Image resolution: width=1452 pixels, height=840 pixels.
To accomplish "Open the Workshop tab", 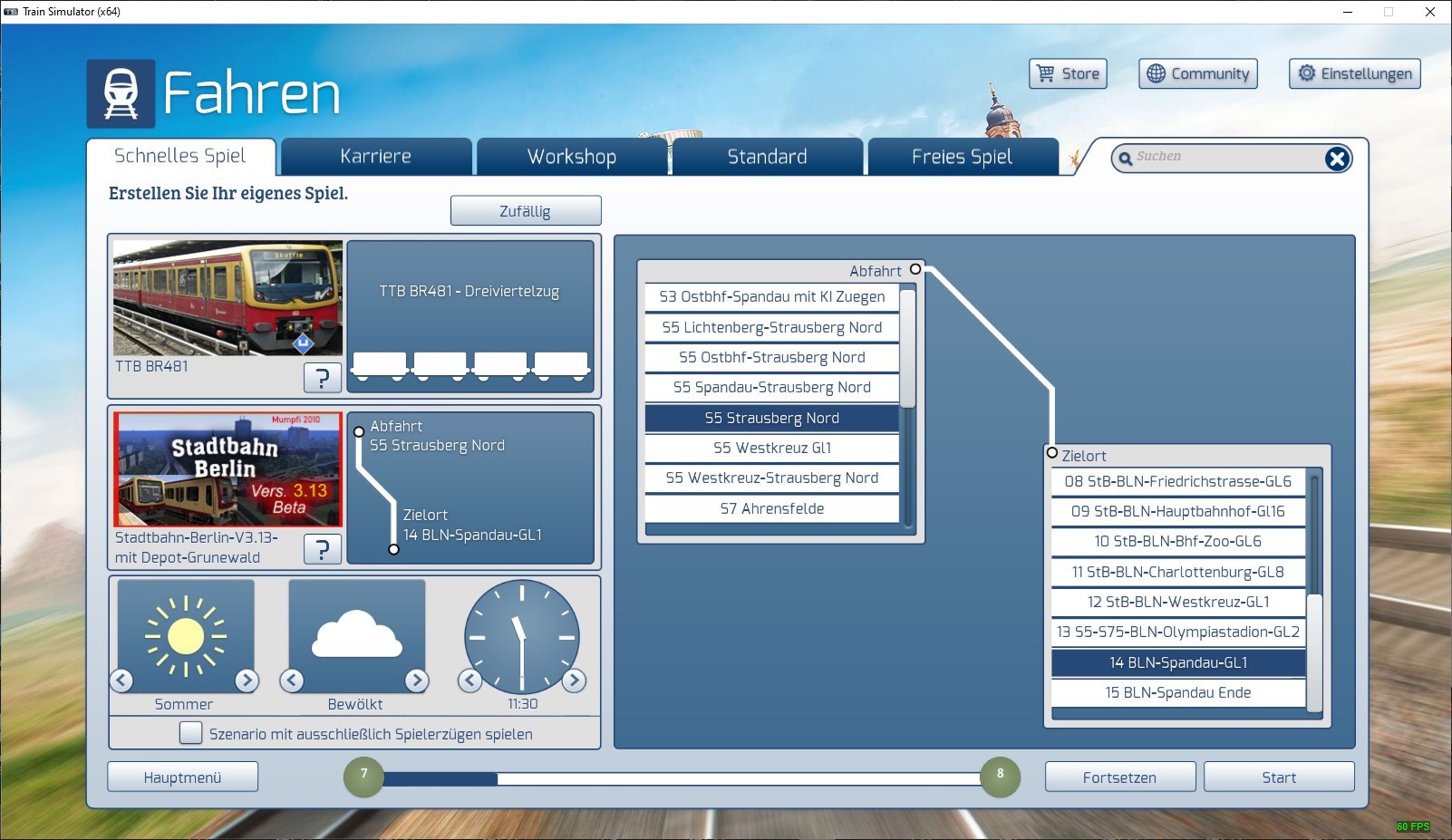I will point(572,157).
